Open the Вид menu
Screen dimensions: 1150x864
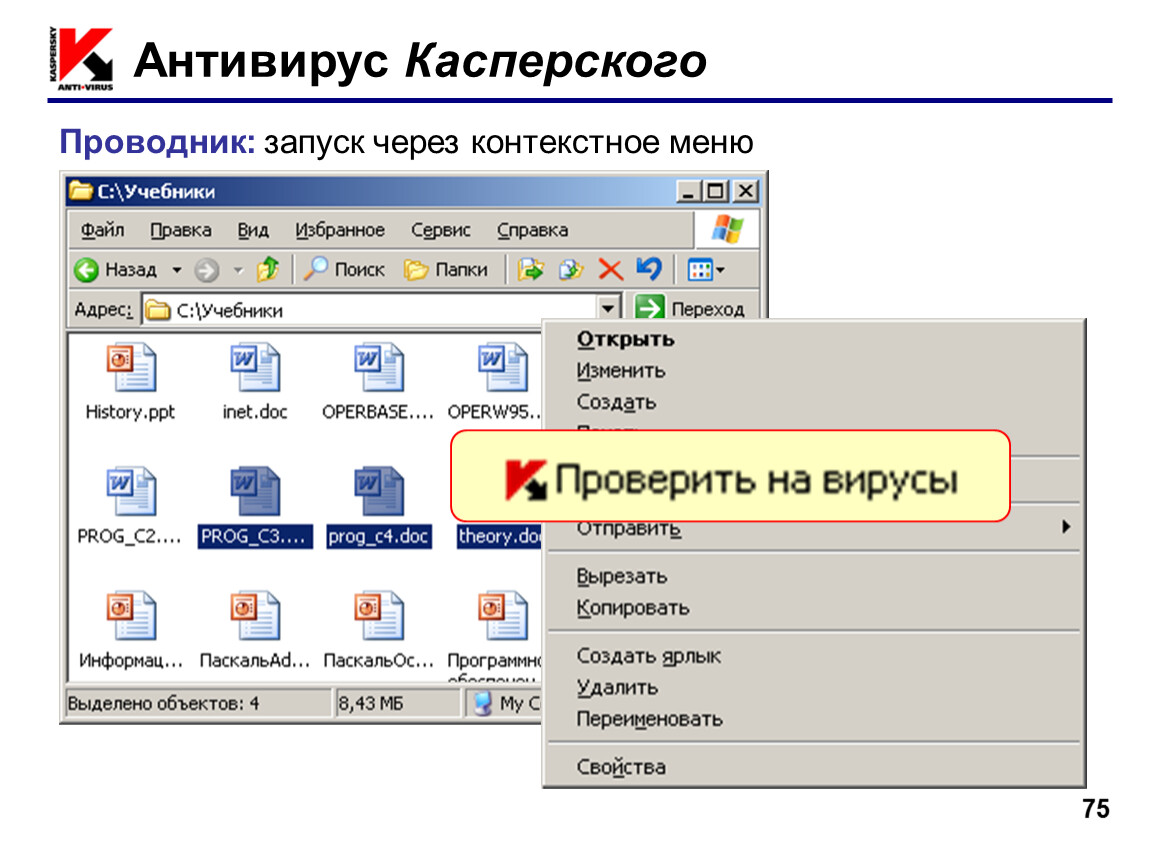click(253, 230)
